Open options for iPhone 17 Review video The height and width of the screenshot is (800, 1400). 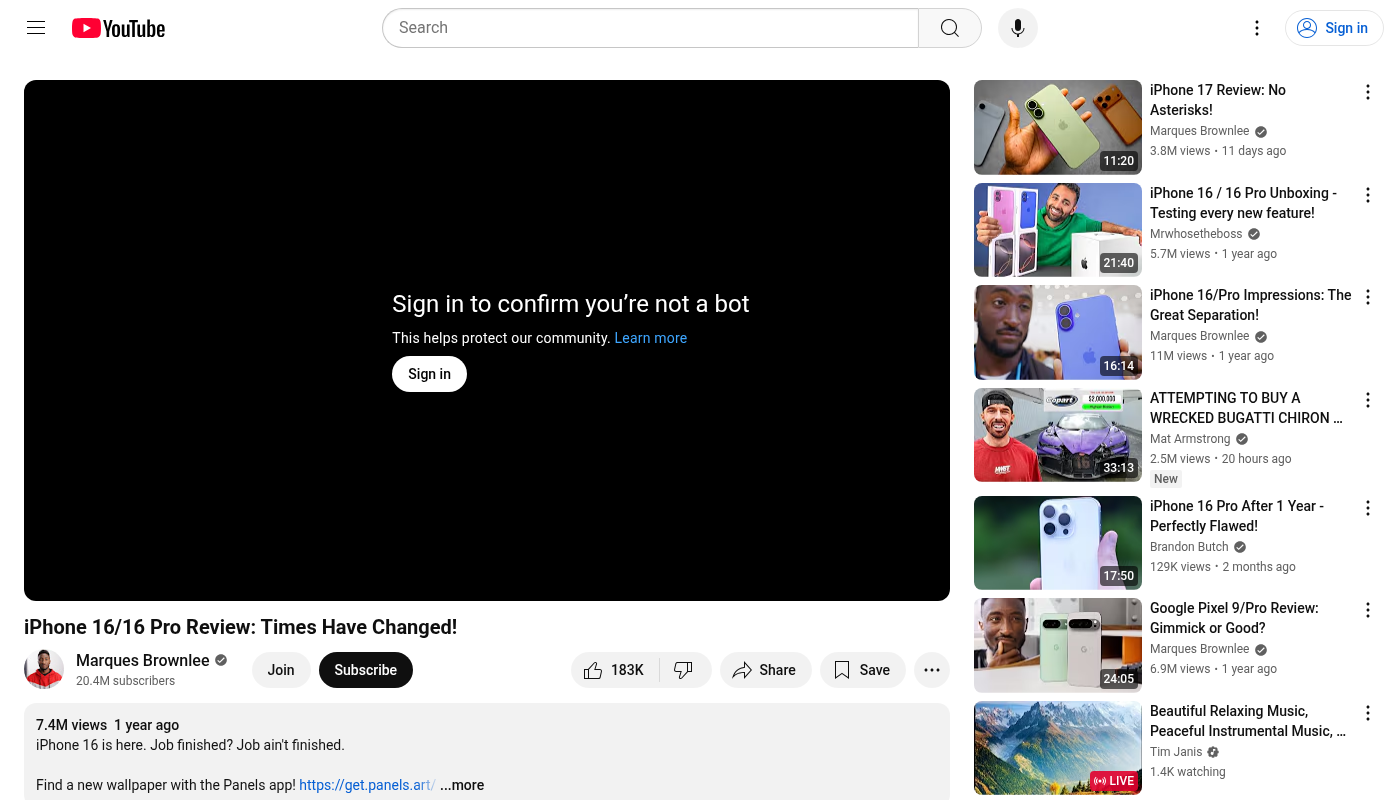point(1367,93)
